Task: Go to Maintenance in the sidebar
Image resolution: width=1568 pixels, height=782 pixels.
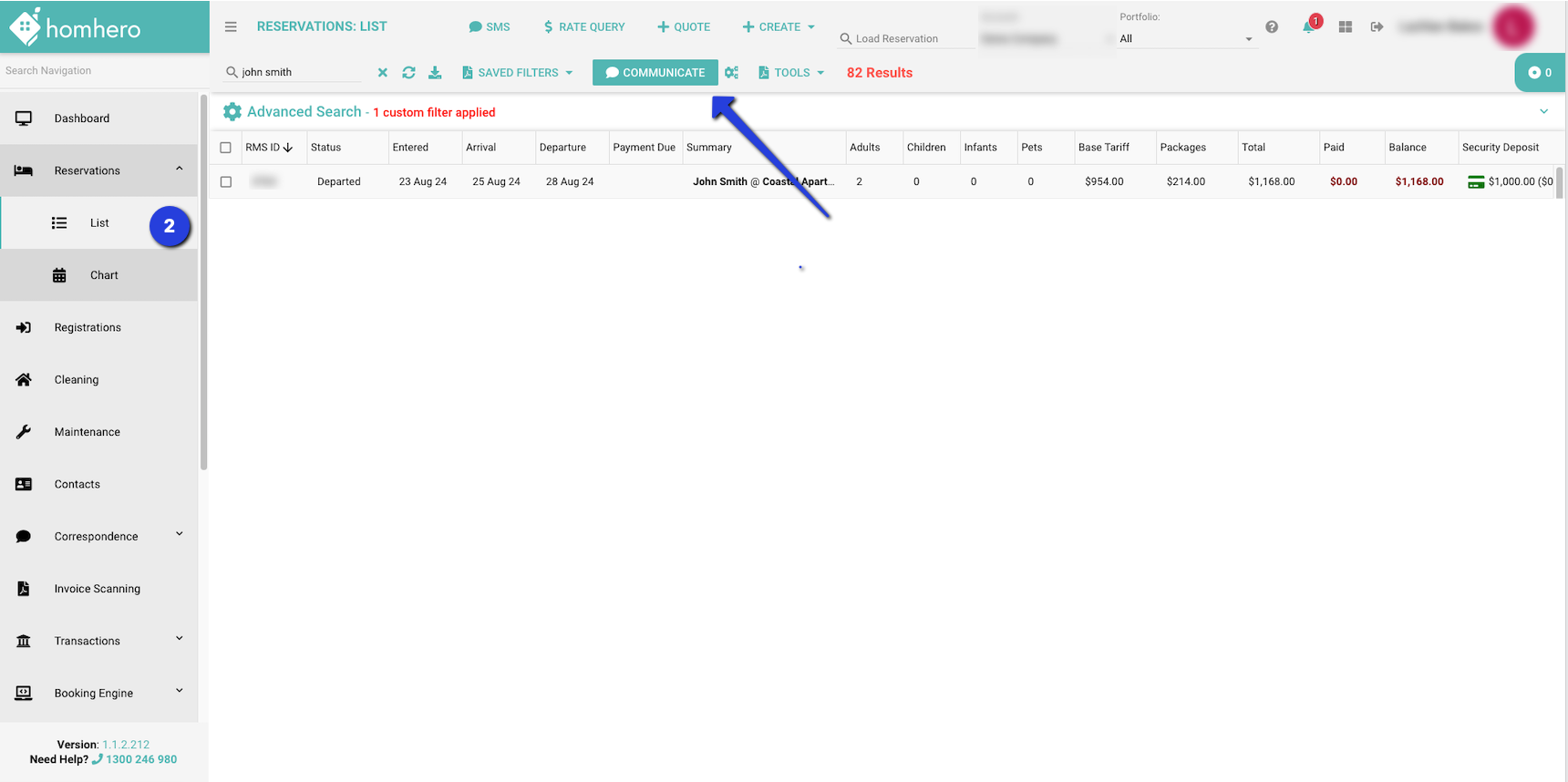Action: 88,432
